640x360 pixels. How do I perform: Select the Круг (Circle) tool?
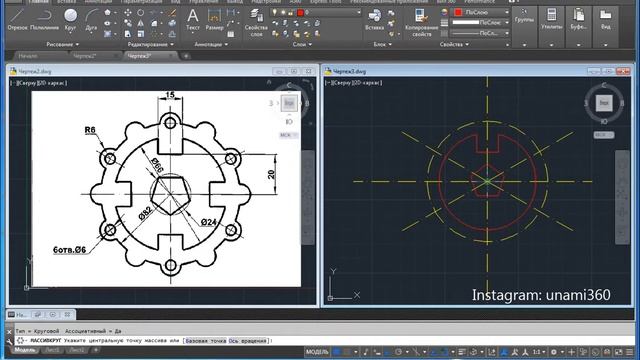pos(70,20)
